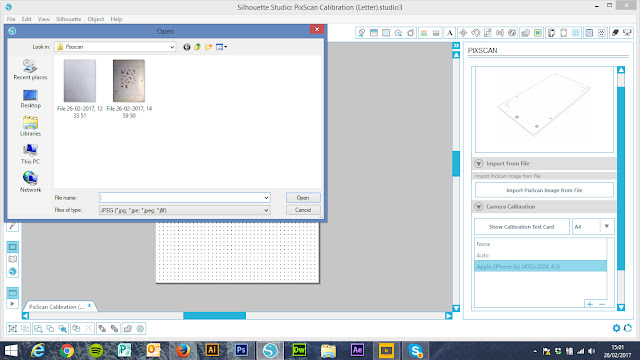Open the Grid settings toolbar icon
640x360 pixels.
tap(576, 33)
